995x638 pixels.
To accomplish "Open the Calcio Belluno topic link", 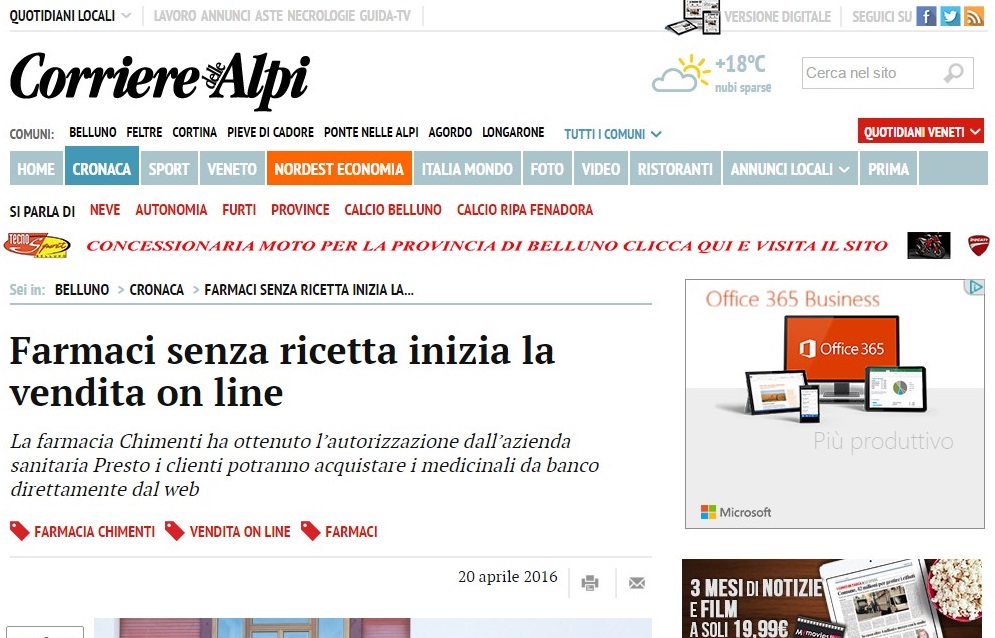I will click(393, 209).
